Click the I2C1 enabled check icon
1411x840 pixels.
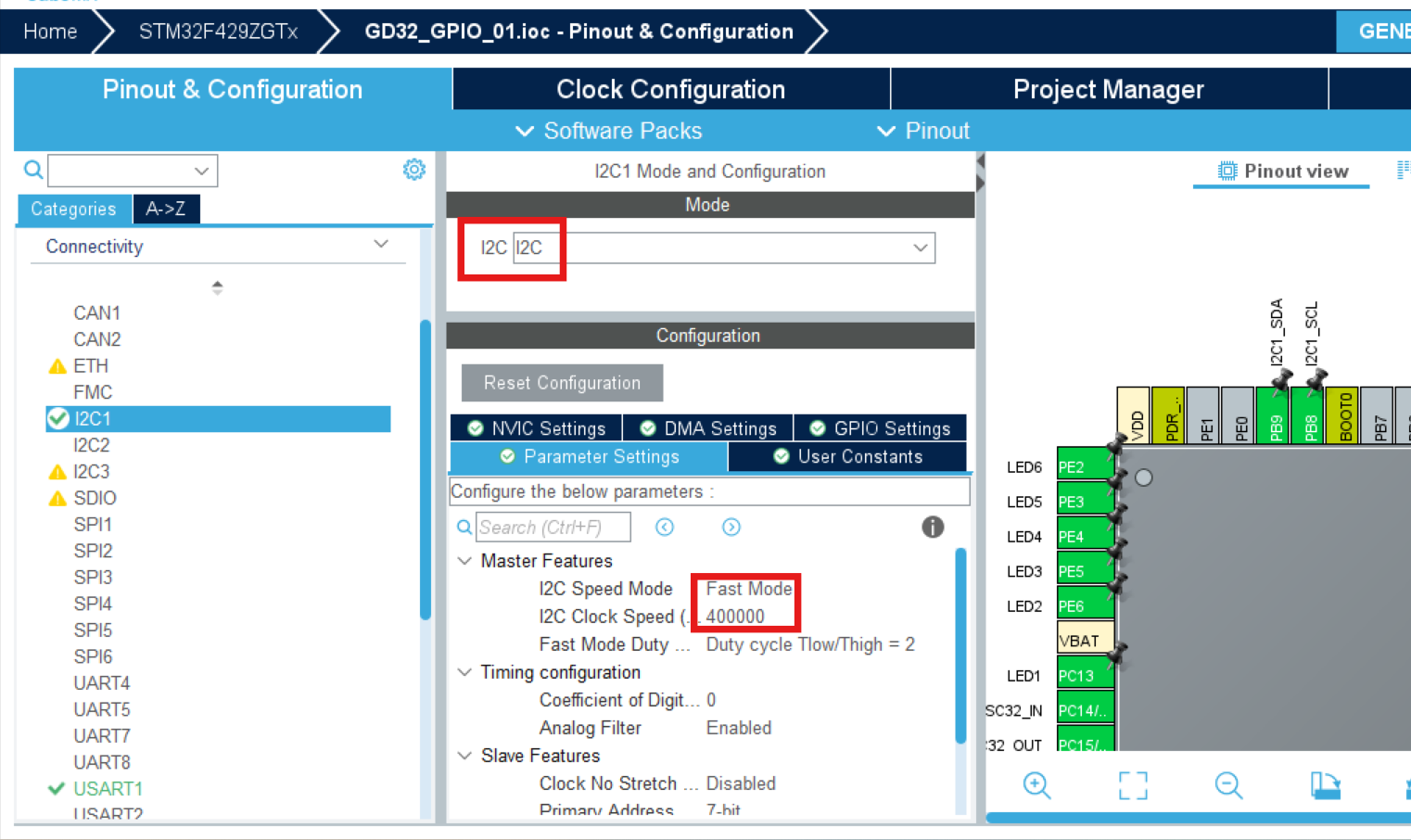58,418
